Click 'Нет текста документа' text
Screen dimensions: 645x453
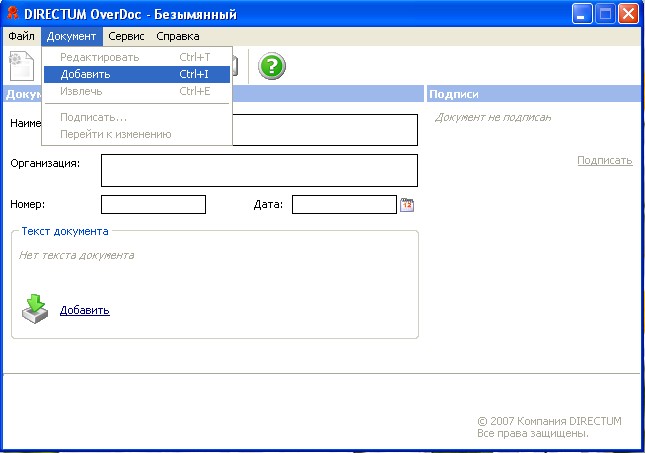(x=77, y=256)
